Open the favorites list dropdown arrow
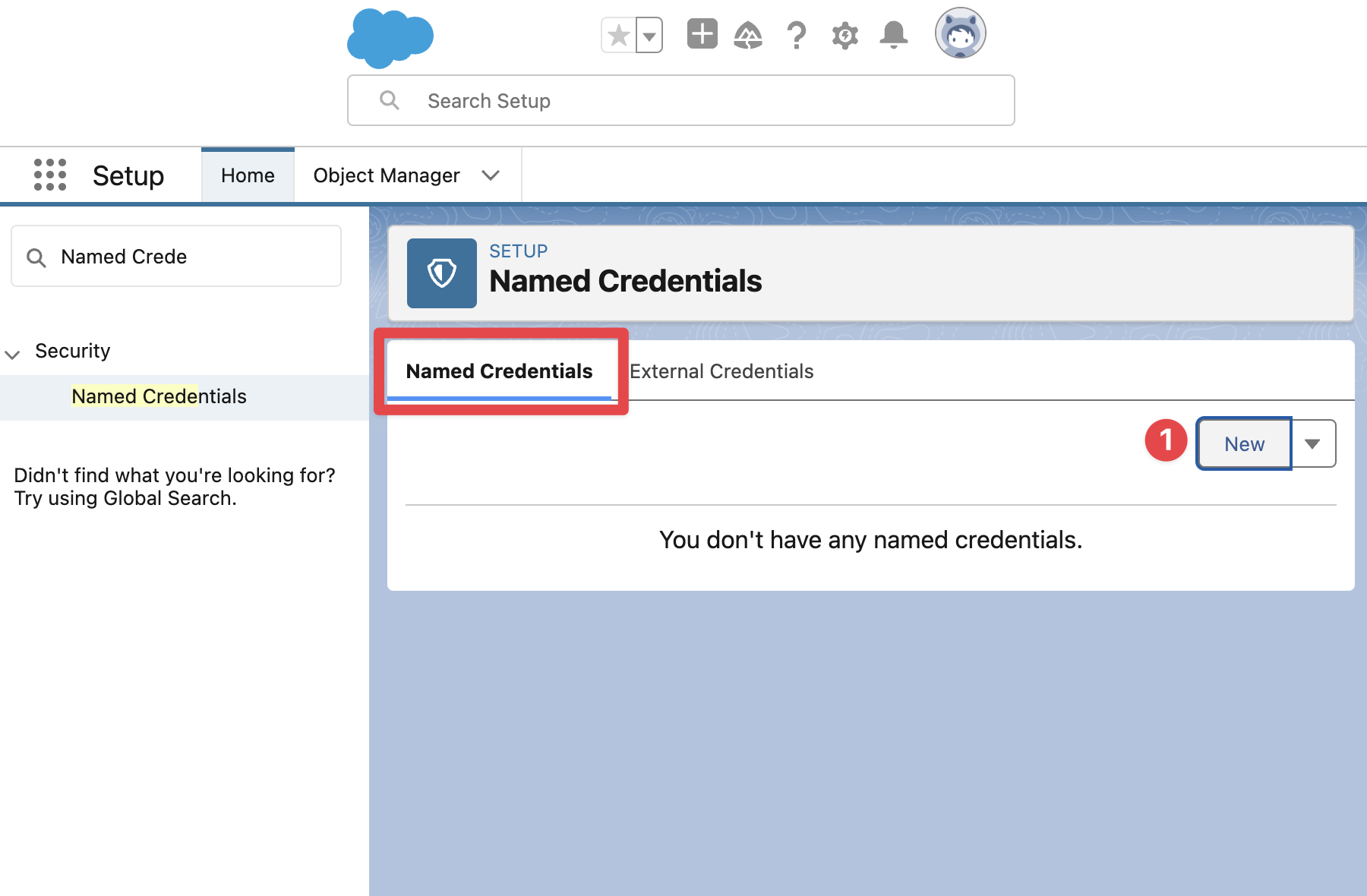The height and width of the screenshot is (896, 1367). [x=648, y=34]
